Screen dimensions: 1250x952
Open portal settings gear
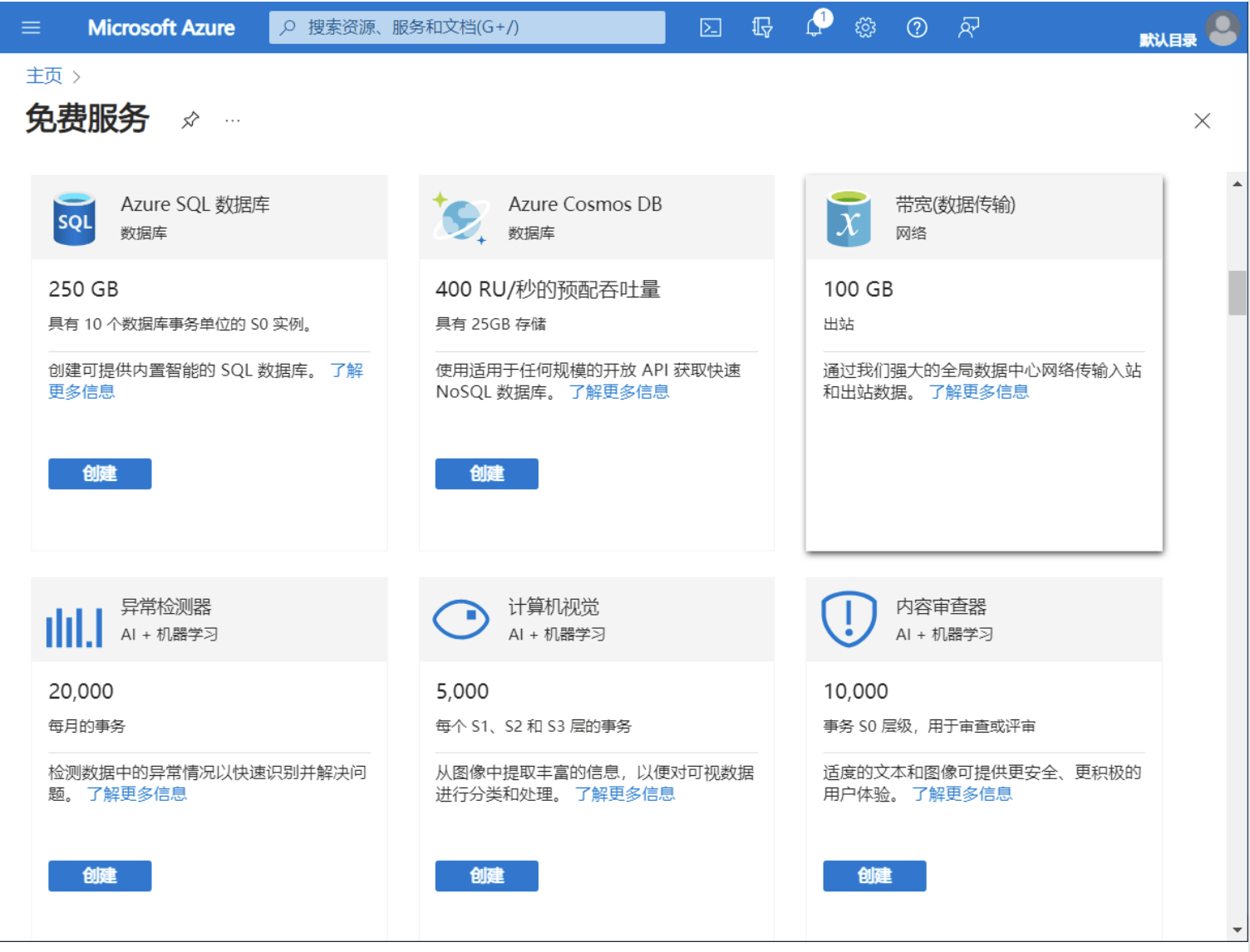click(865, 27)
